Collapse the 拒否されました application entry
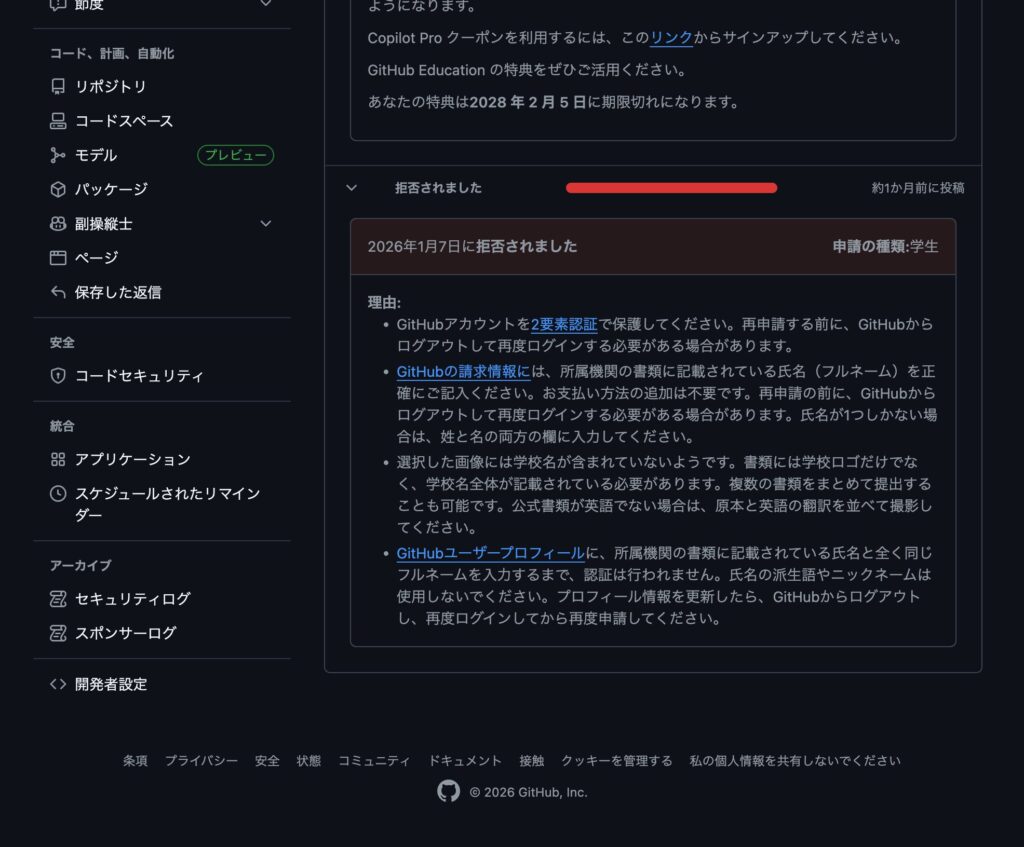This screenshot has width=1024, height=847. (351, 188)
